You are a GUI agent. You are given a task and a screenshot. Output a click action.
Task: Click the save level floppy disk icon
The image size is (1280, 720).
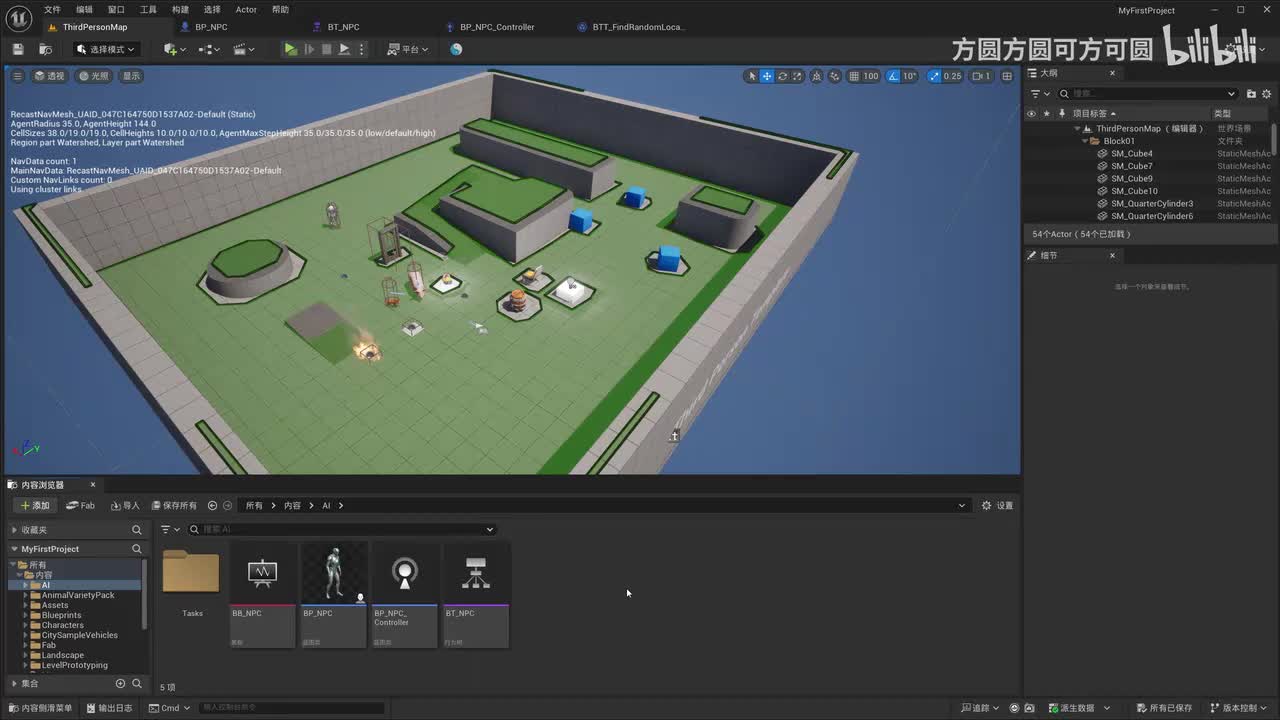point(18,49)
